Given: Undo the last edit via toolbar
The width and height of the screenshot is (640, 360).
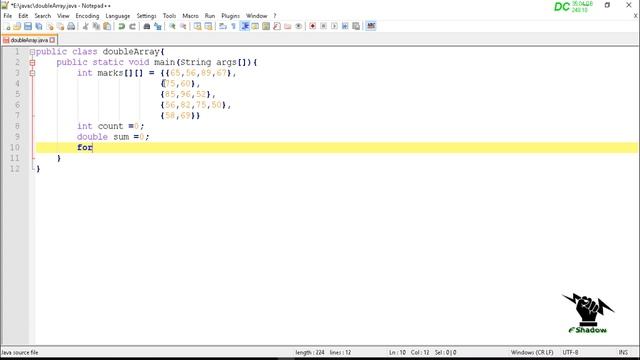Looking at the screenshot, I should 121,26.
